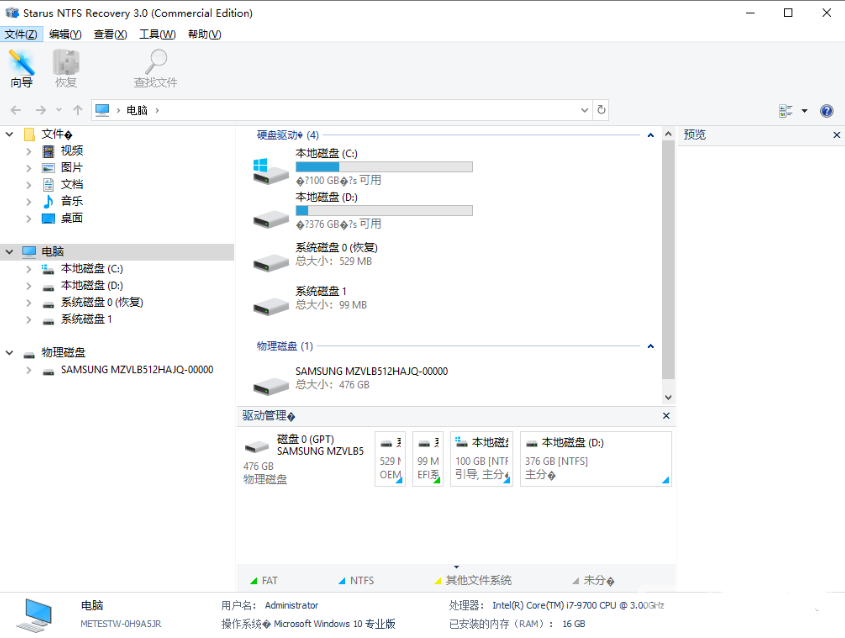Select the 本地磁盘 (C:) drive icon in main list

click(x=271, y=171)
